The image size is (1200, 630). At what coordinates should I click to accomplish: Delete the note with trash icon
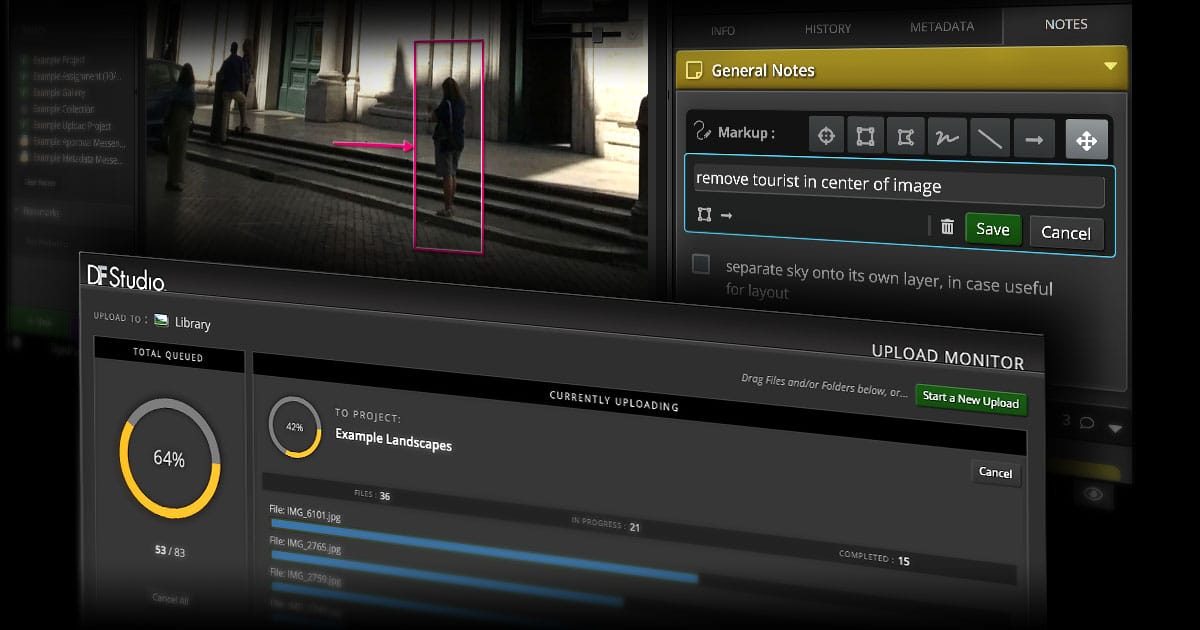coord(947,227)
